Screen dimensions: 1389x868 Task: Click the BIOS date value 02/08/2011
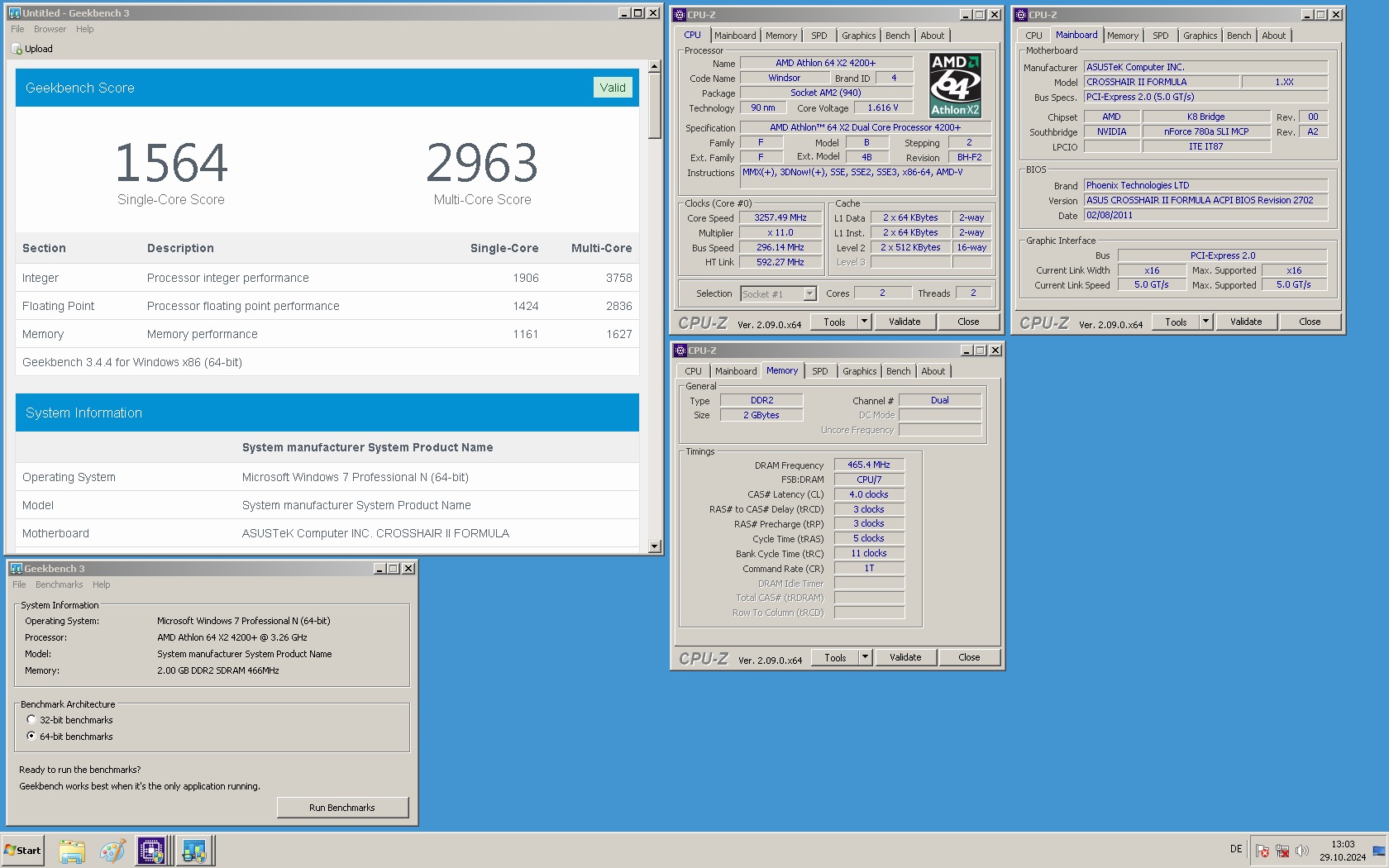1205,215
